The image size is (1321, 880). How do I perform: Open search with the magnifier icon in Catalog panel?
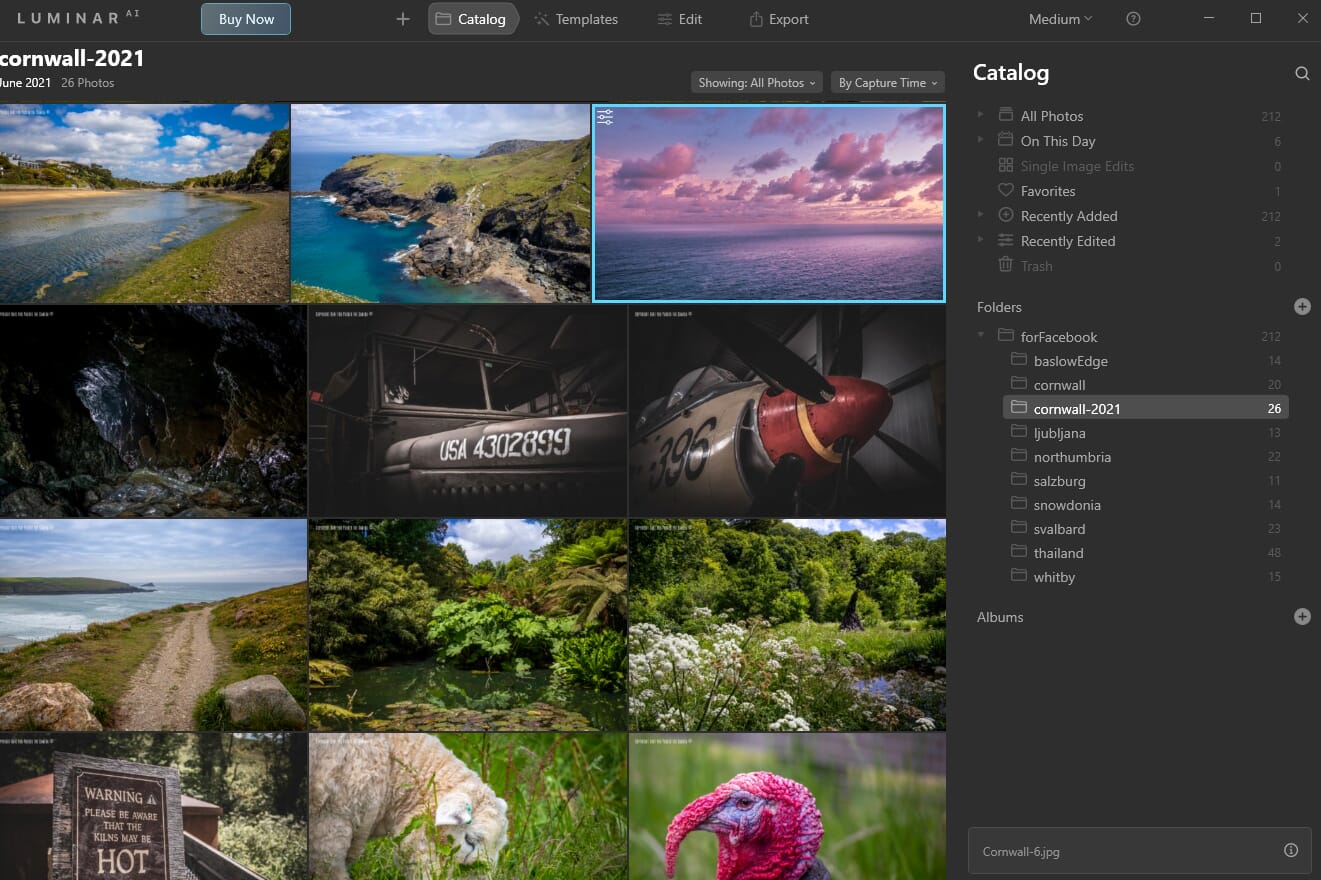pyautogui.click(x=1302, y=73)
